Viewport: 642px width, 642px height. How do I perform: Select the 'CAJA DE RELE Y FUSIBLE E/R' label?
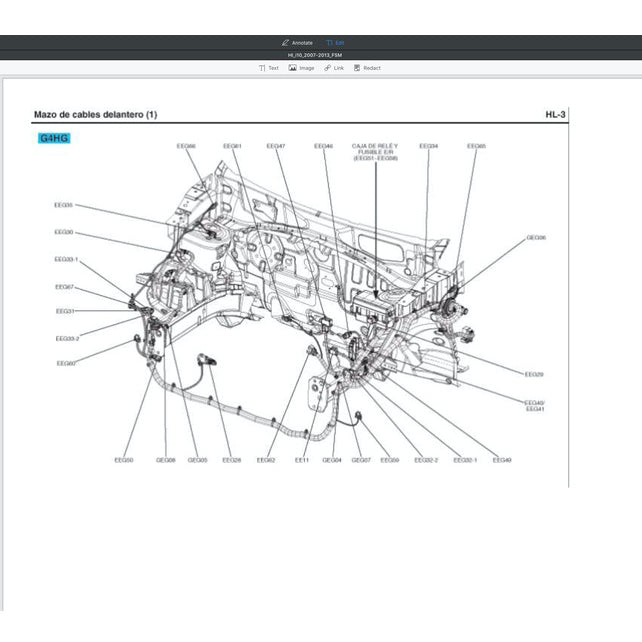[375, 151]
